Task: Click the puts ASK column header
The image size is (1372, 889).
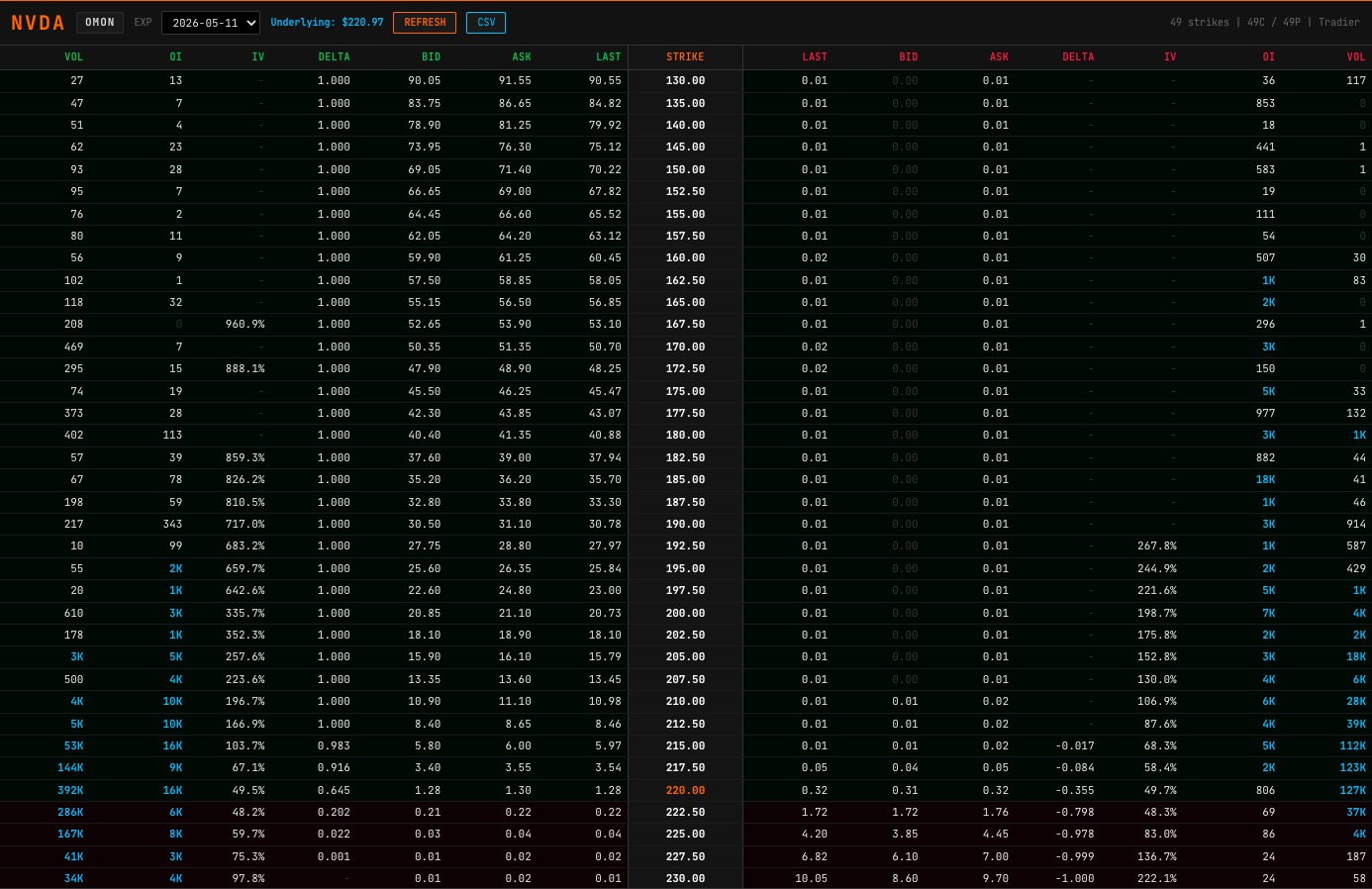Action: [x=999, y=57]
